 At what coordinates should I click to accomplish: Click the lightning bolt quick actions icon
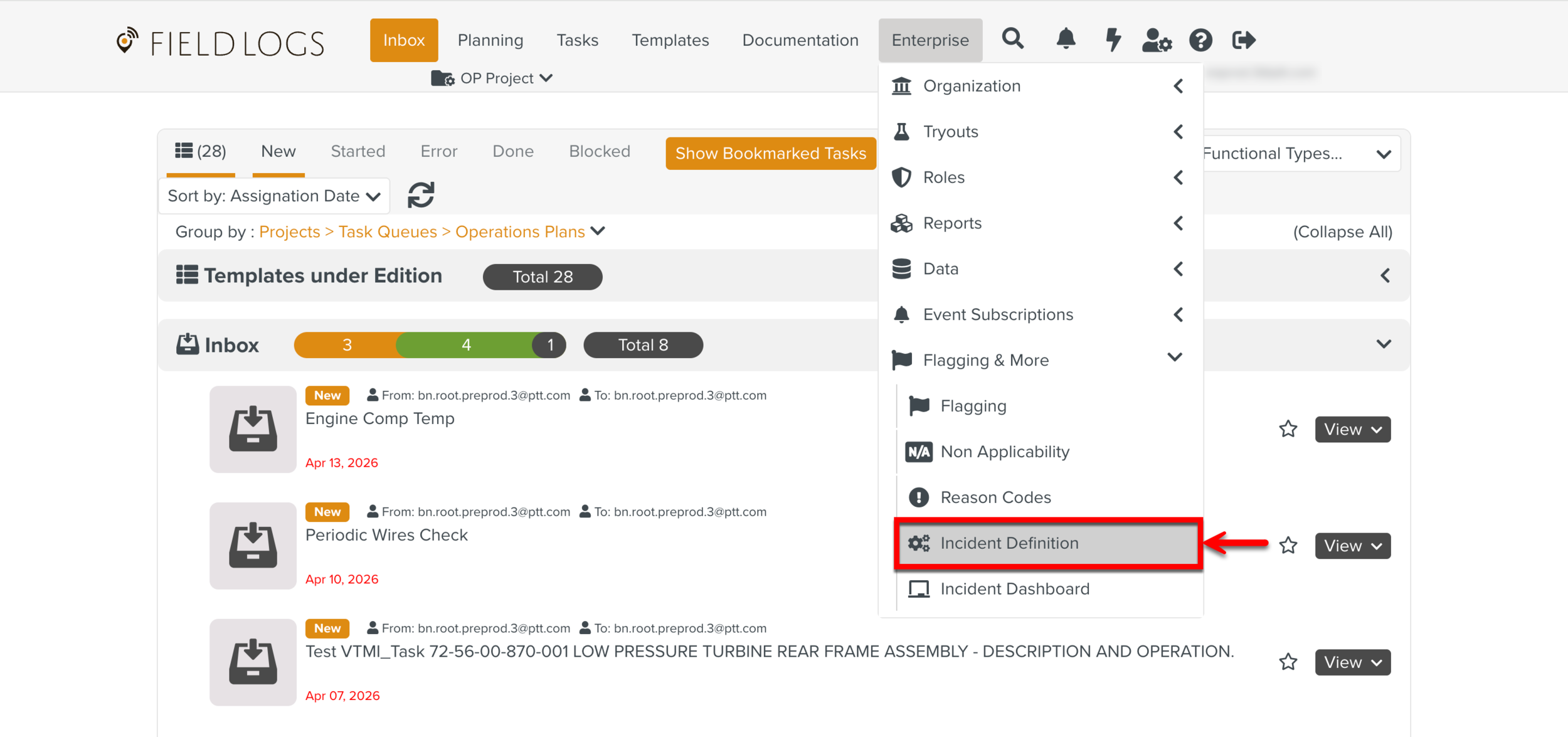pos(1113,40)
